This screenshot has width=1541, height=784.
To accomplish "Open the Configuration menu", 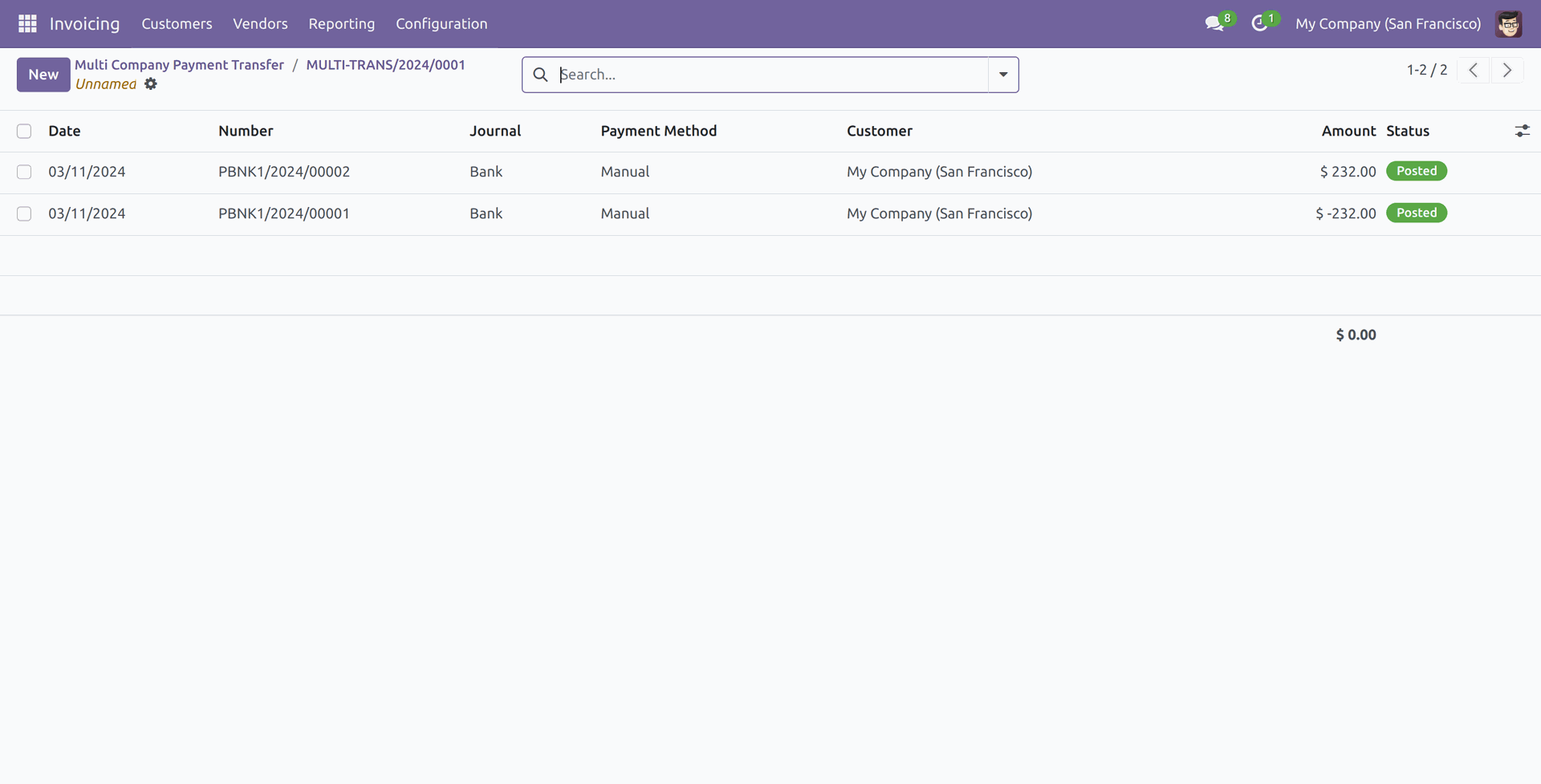I will pyautogui.click(x=441, y=24).
